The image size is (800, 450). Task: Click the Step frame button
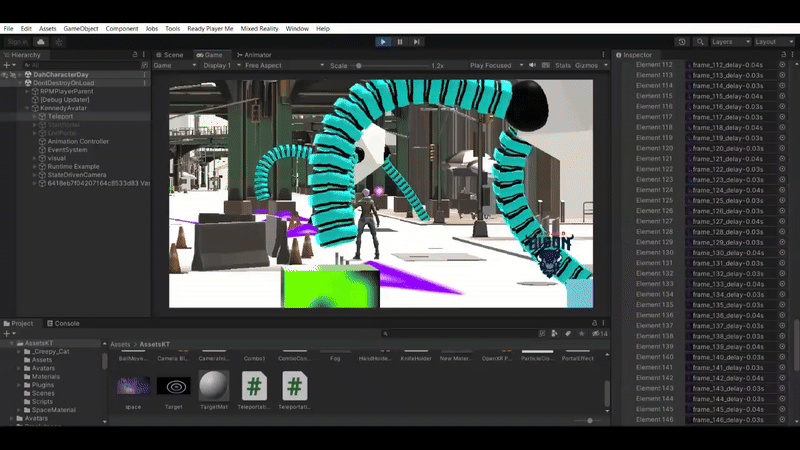tap(416, 42)
